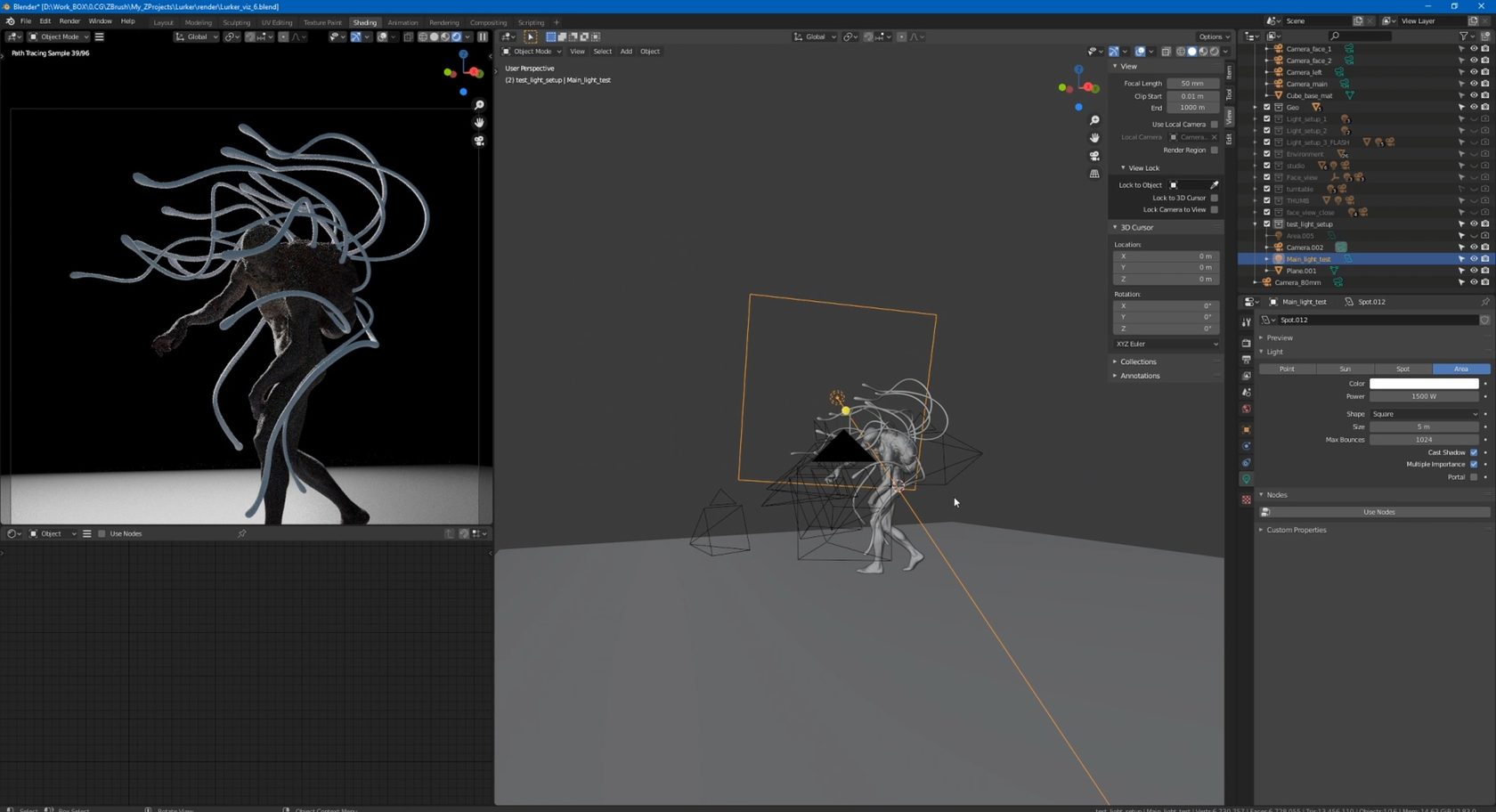Click the light Color swatch
1496x812 pixels.
(1424, 384)
